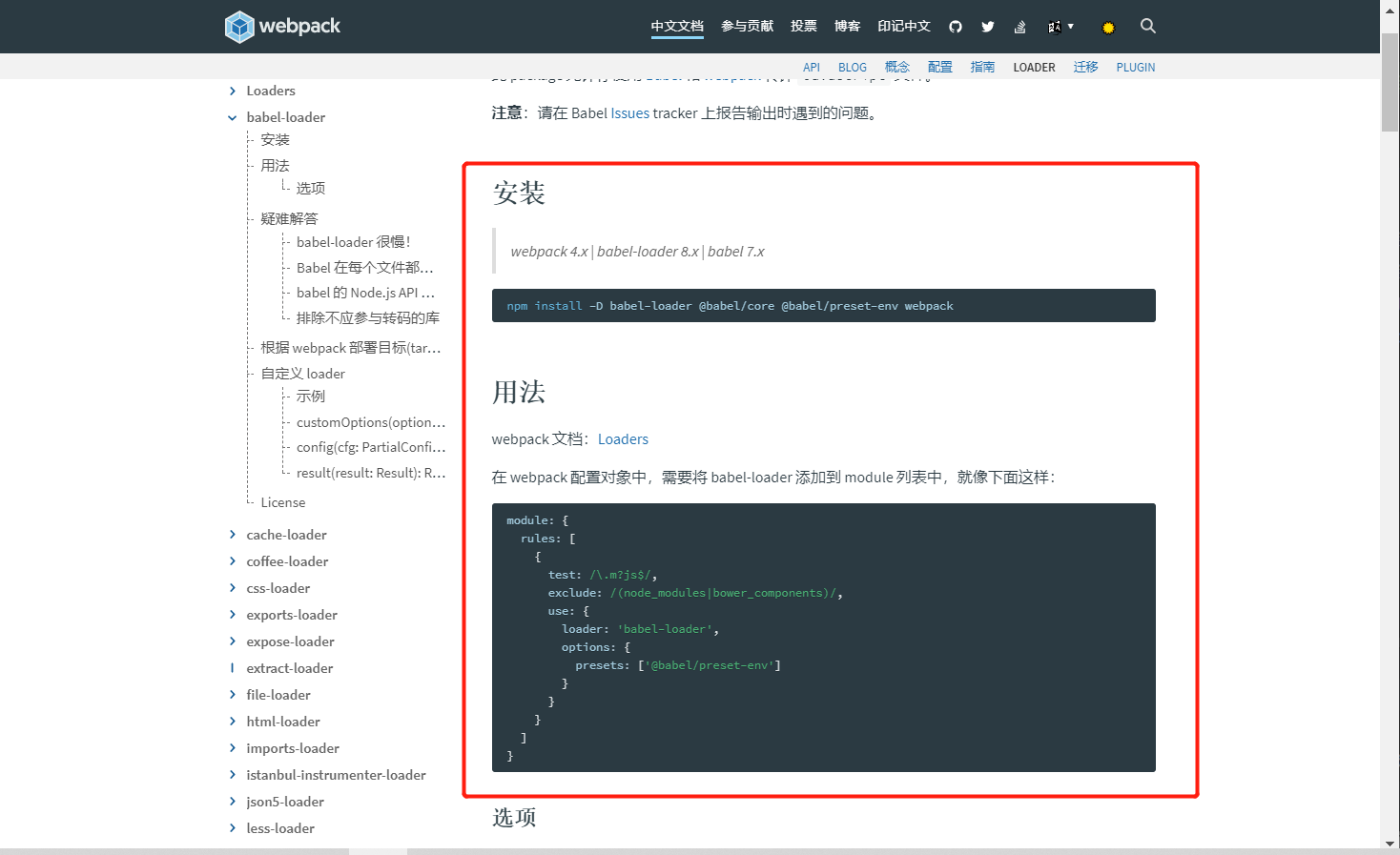Switch to the 迁移 sub-nav tab

[1085, 67]
